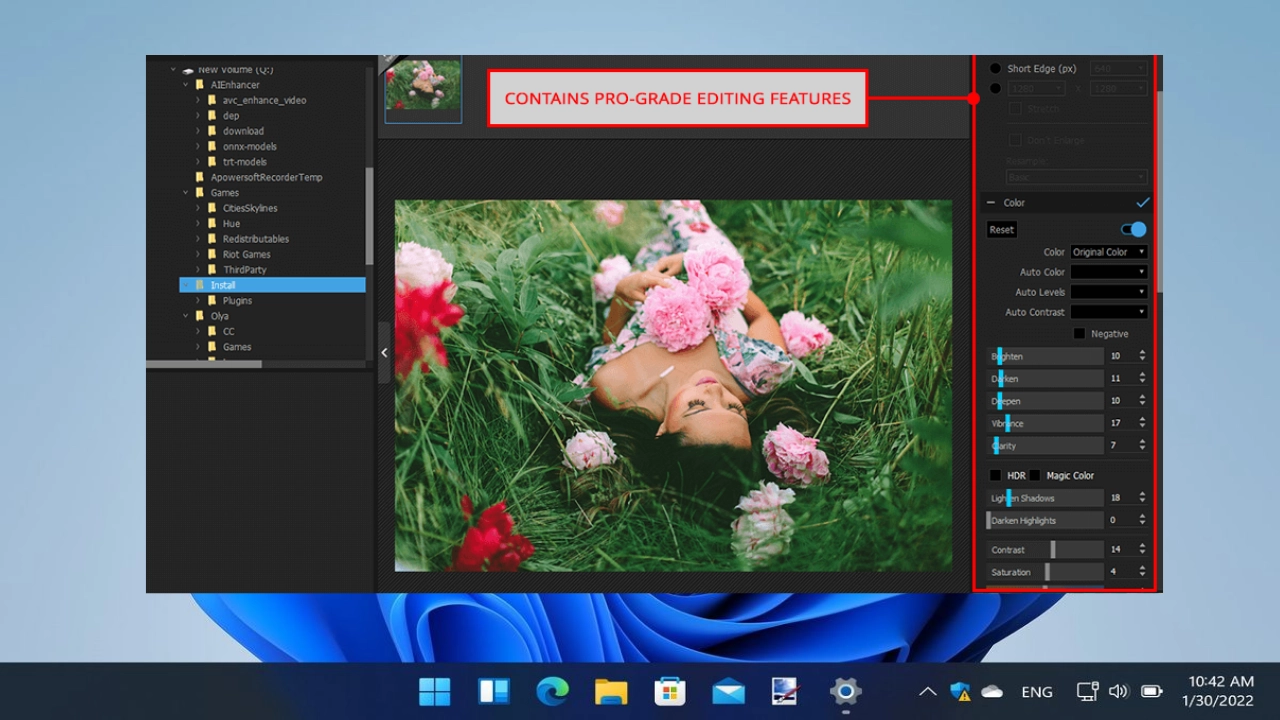Click the ApowersoftRecorderTemp folder icon

(x=200, y=177)
